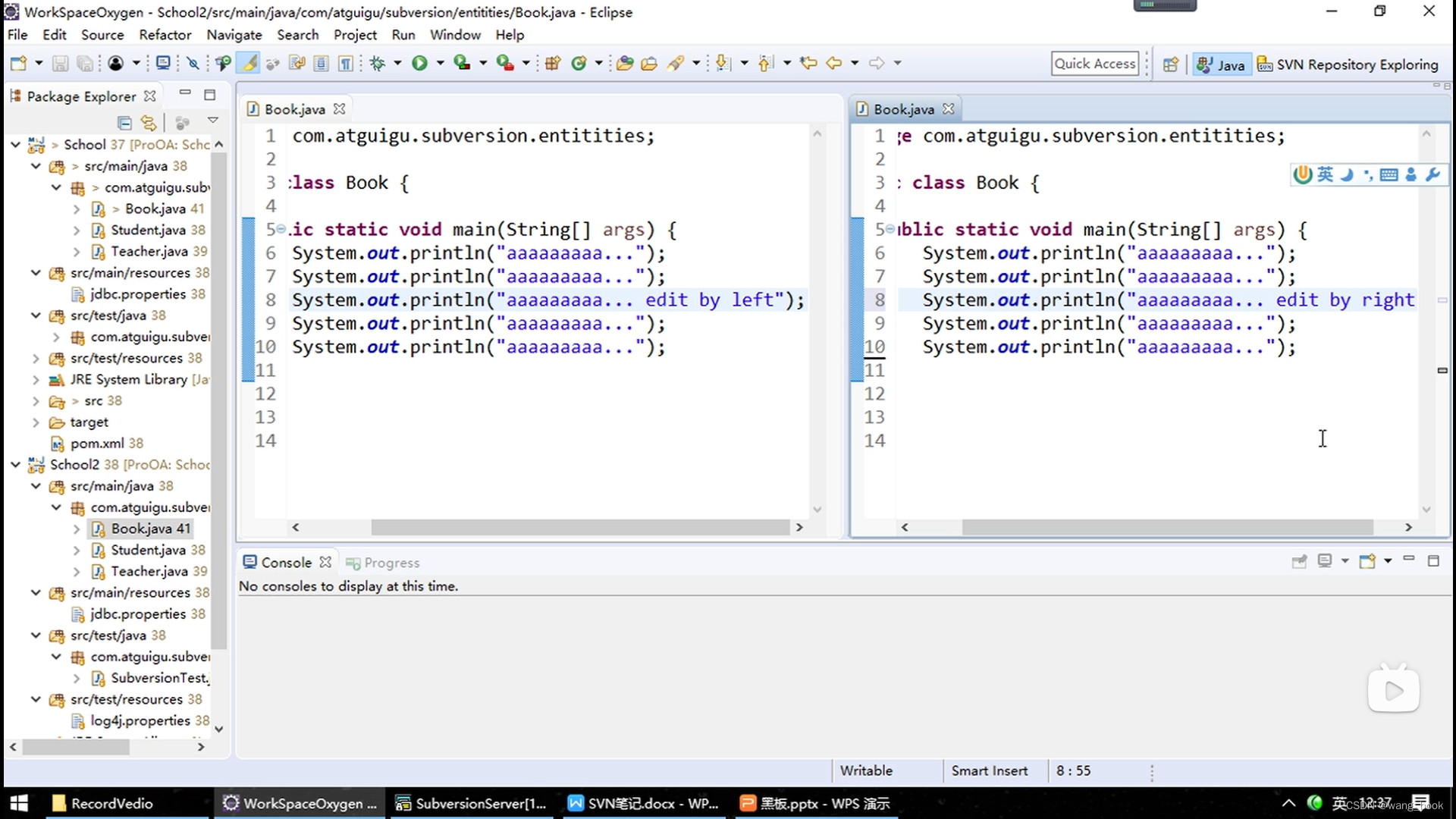
Task: Open the Project menu
Action: pyautogui.click(x=355, y=35)
